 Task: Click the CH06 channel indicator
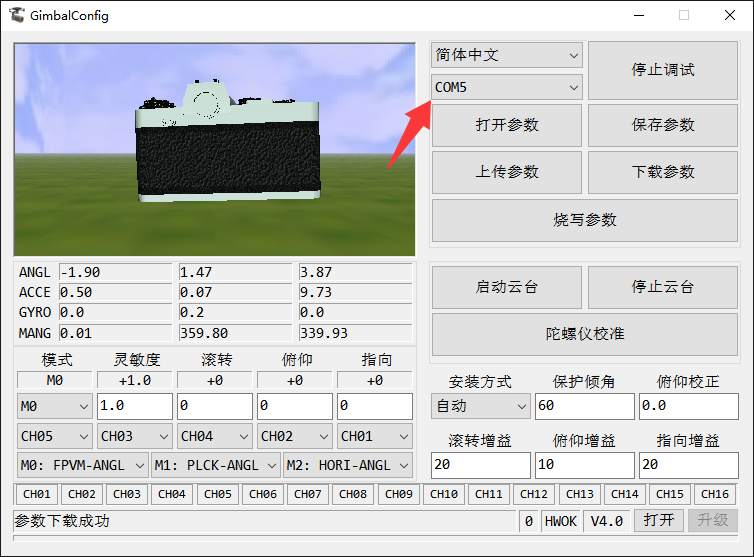pyautogui.click(x=263, y=494)
